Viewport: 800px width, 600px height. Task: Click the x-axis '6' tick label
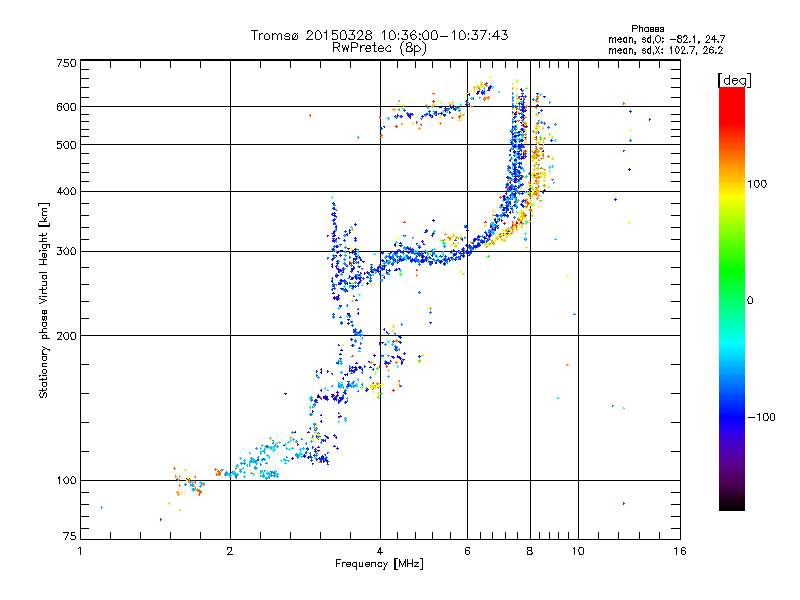[467, 551]
